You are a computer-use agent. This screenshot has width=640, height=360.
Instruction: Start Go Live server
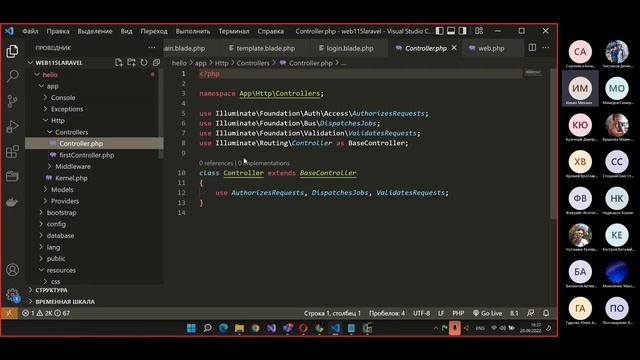pos(487,313)
